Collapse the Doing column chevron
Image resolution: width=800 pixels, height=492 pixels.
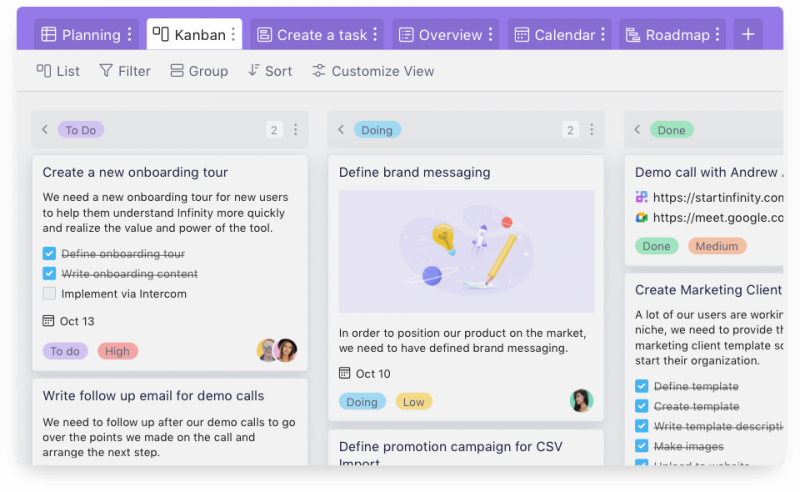[341, 130]
